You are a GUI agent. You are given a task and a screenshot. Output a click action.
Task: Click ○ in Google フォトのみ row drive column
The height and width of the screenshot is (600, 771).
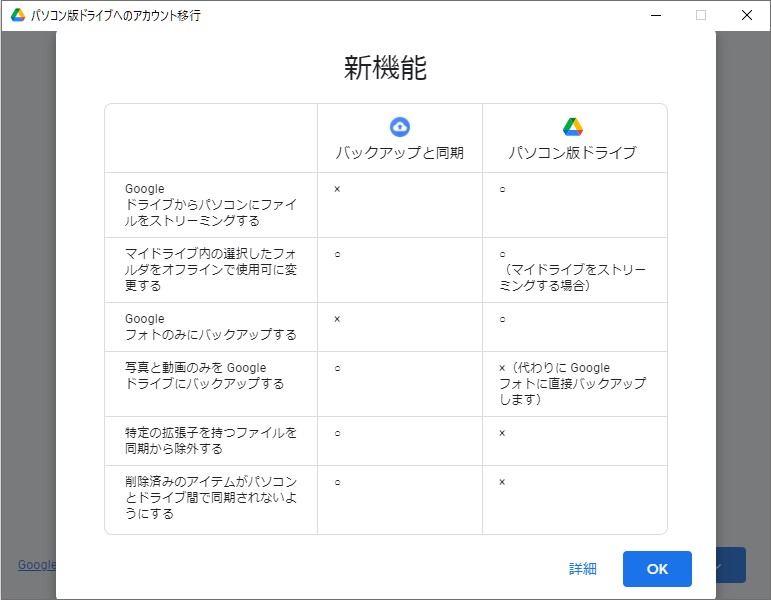pos(503,319)
